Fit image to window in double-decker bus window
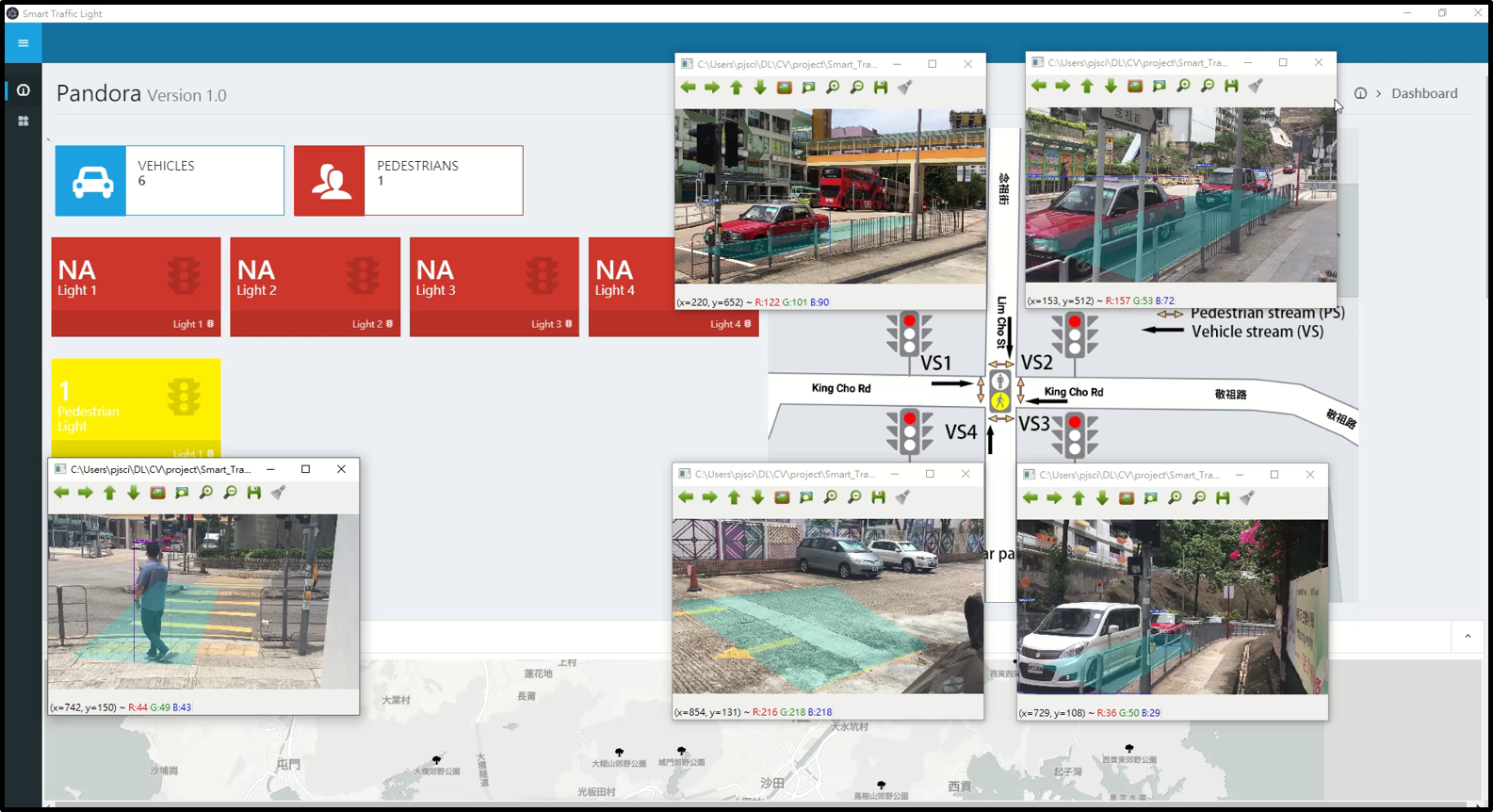This screenshot has height=812, width=1493. point(808,88)
